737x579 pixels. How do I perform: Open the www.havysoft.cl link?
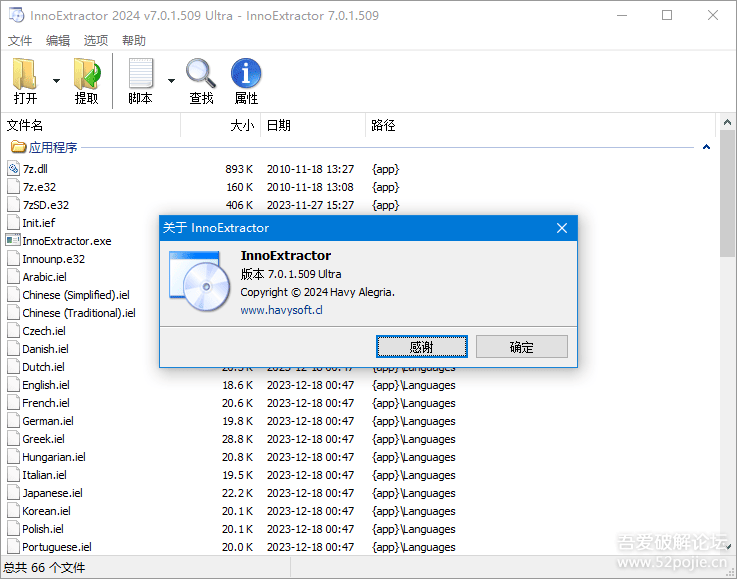[281, 310]
